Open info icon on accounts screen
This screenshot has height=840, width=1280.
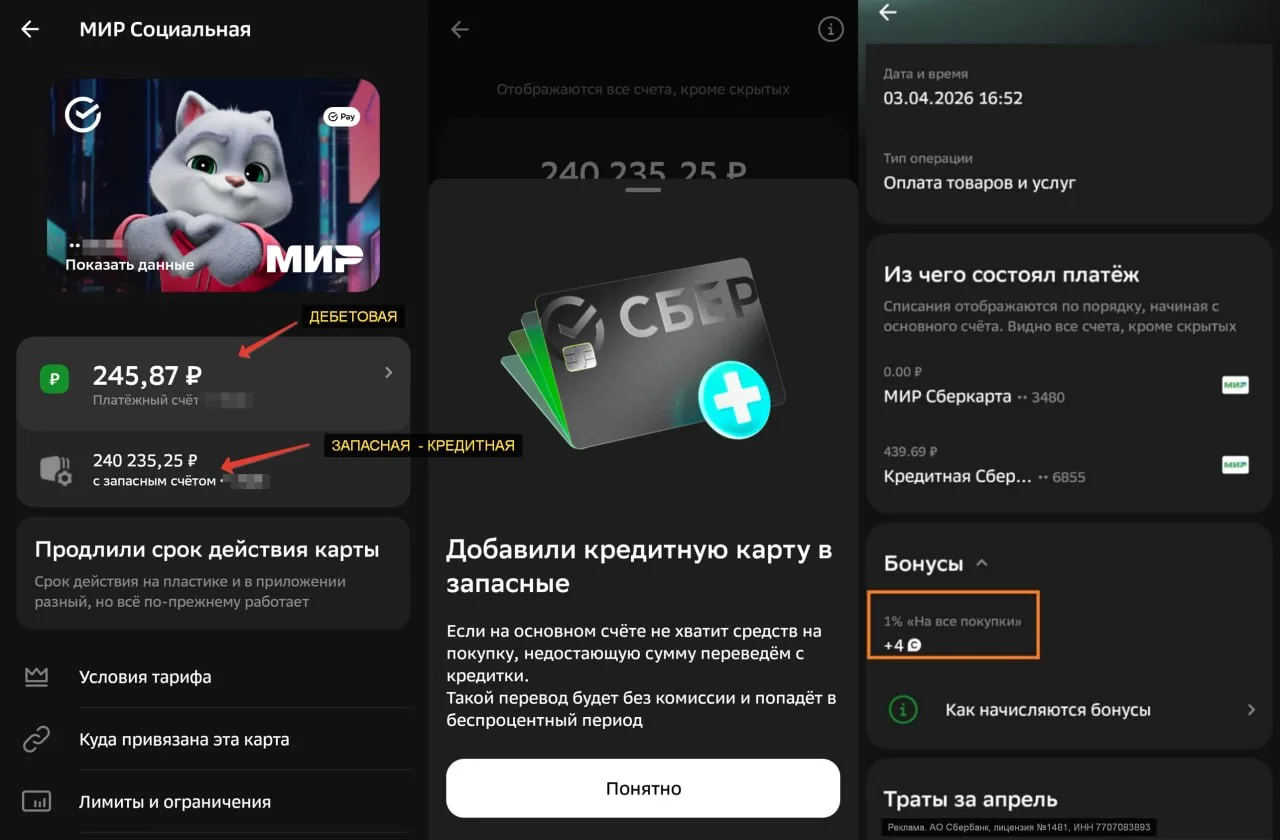831,30
